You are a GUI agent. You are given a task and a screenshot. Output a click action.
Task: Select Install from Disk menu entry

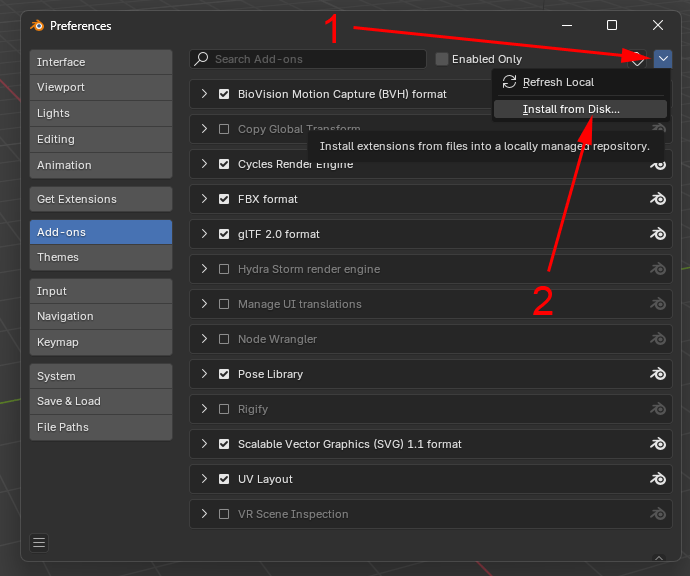570,109
